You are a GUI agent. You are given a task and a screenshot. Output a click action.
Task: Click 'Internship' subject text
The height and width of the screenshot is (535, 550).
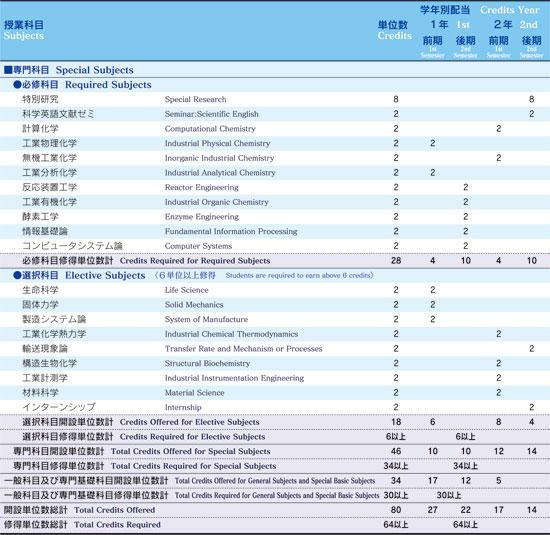pyautogui.click(x=183, y=407)
